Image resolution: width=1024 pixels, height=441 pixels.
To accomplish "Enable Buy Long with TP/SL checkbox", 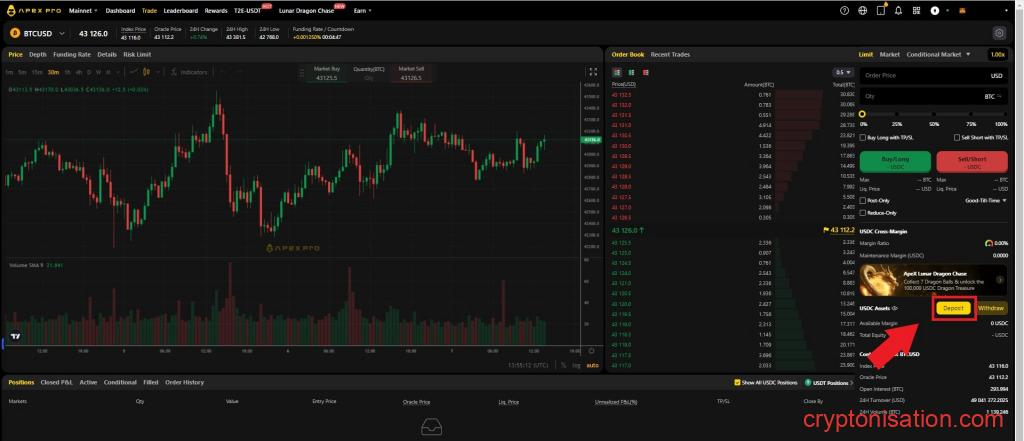I will pyautogui.click(x=863, y=137).
